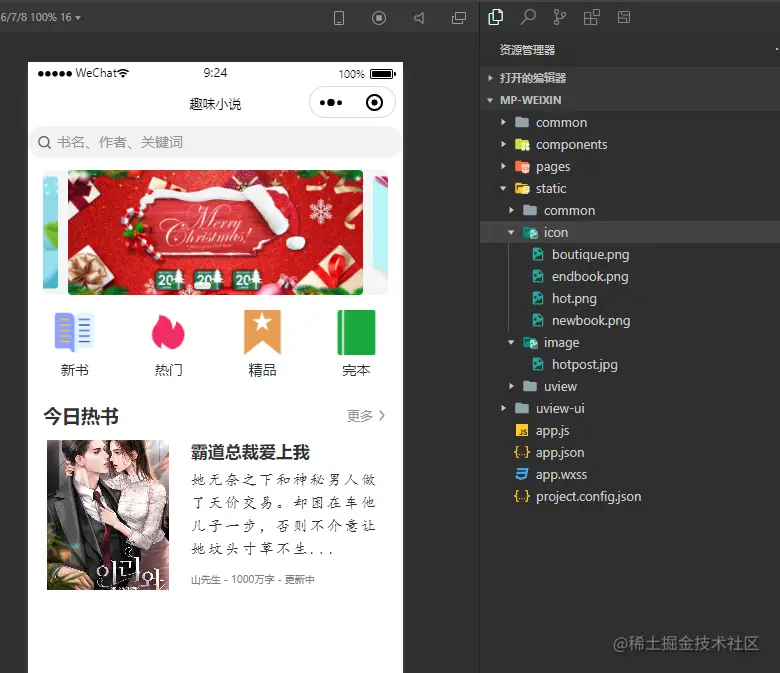This screenshot has width=780, height=673.
Task: Click the search box with 书名、作者、关键词
Action: point(215,142)
